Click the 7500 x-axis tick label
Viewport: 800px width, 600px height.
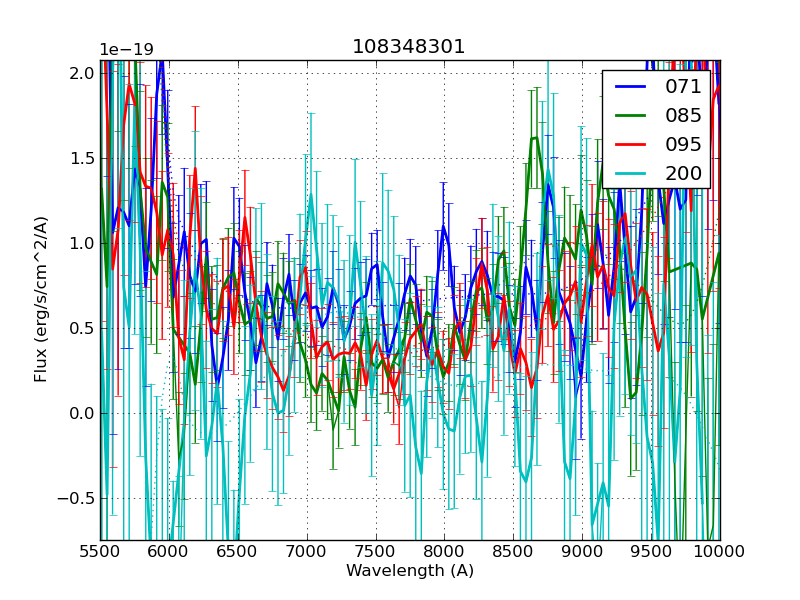[375, 552]
